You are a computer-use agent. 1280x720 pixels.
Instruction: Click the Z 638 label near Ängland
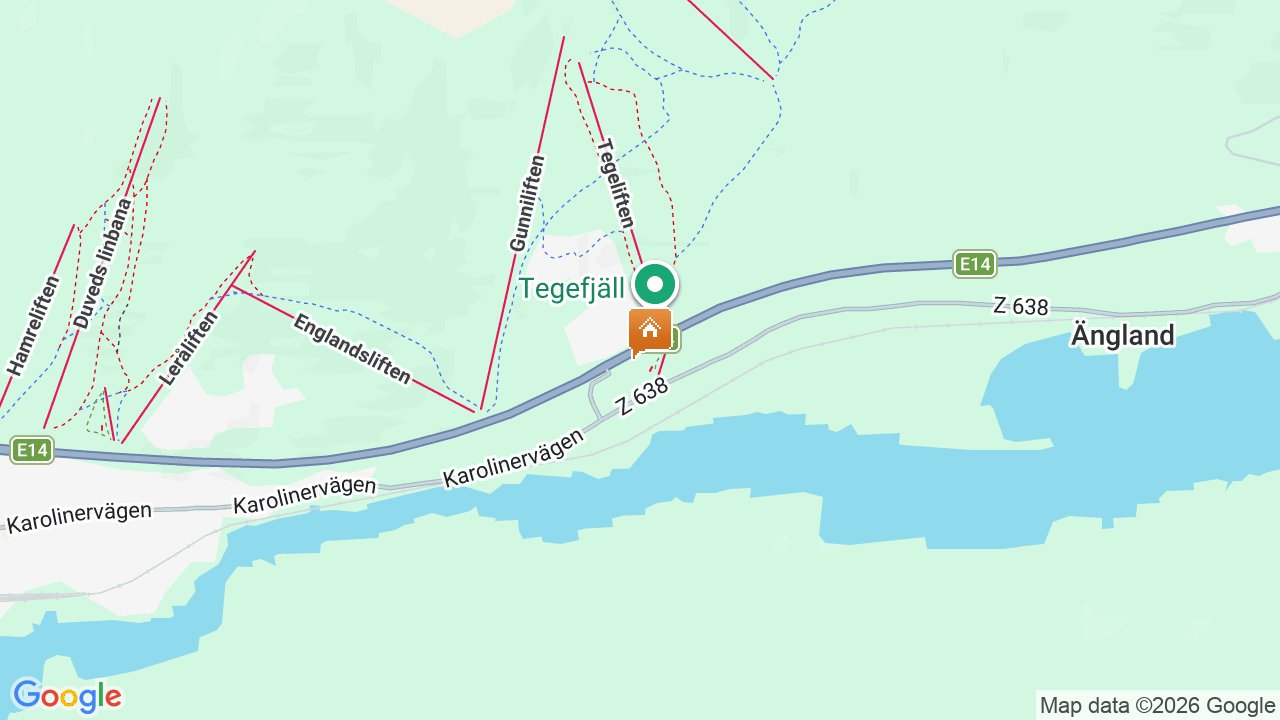coord(1021,306)
